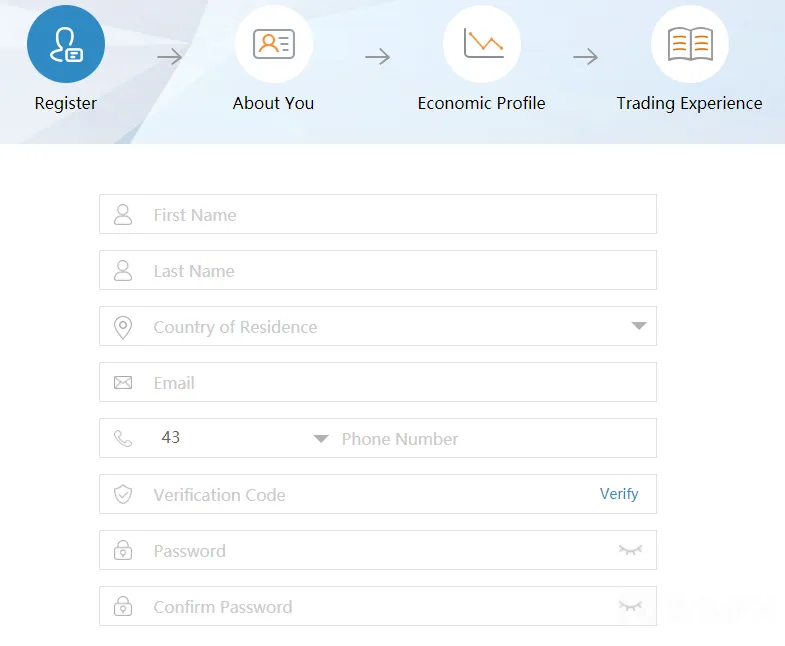Go to the Trading Experience step label
This screenshot has height=646, width=785.
tap(689, 103)
